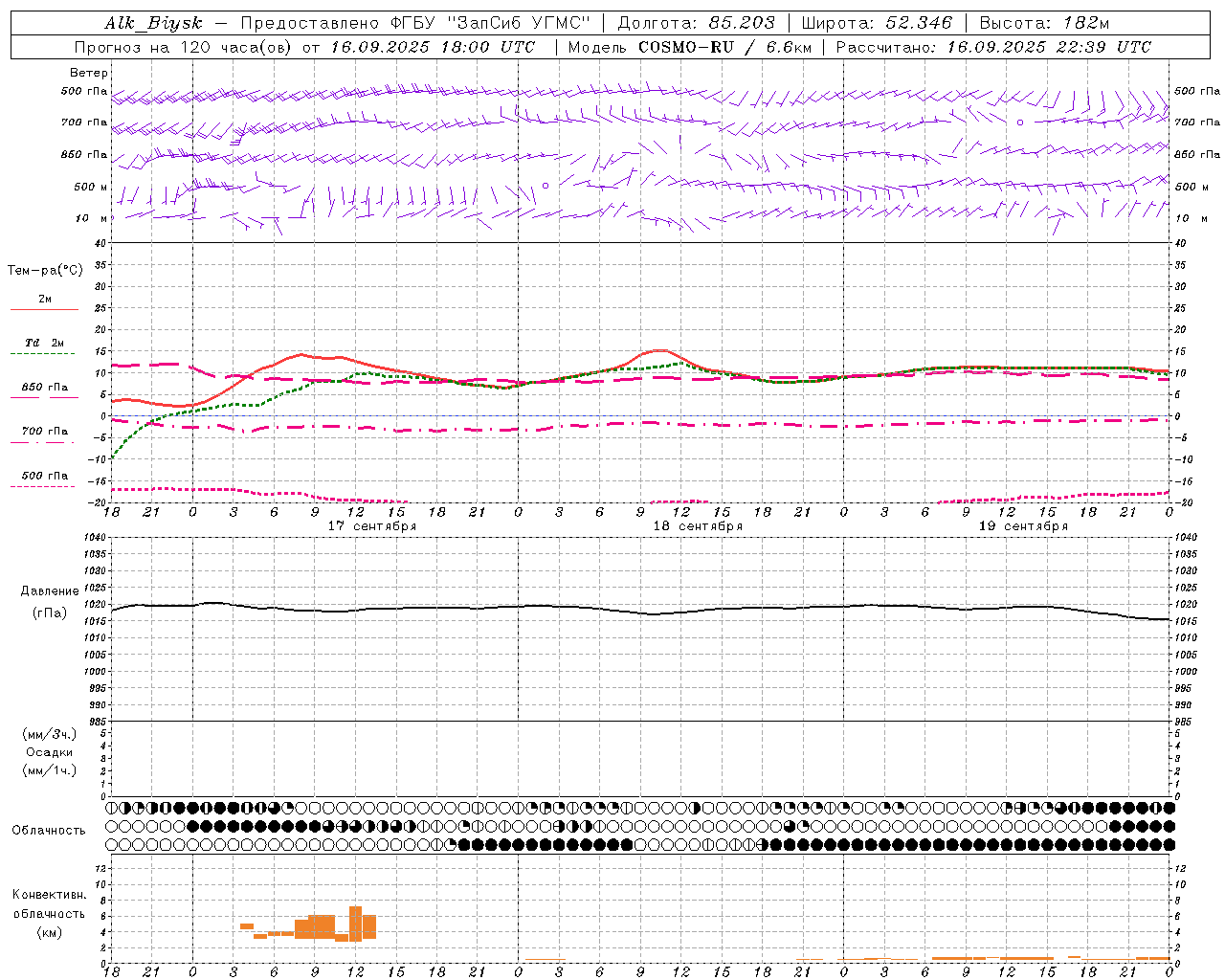Click the calm-wind circle in 500 м row
The width and height of the screenshot is (1225, 980).
[x=546, y=186]
